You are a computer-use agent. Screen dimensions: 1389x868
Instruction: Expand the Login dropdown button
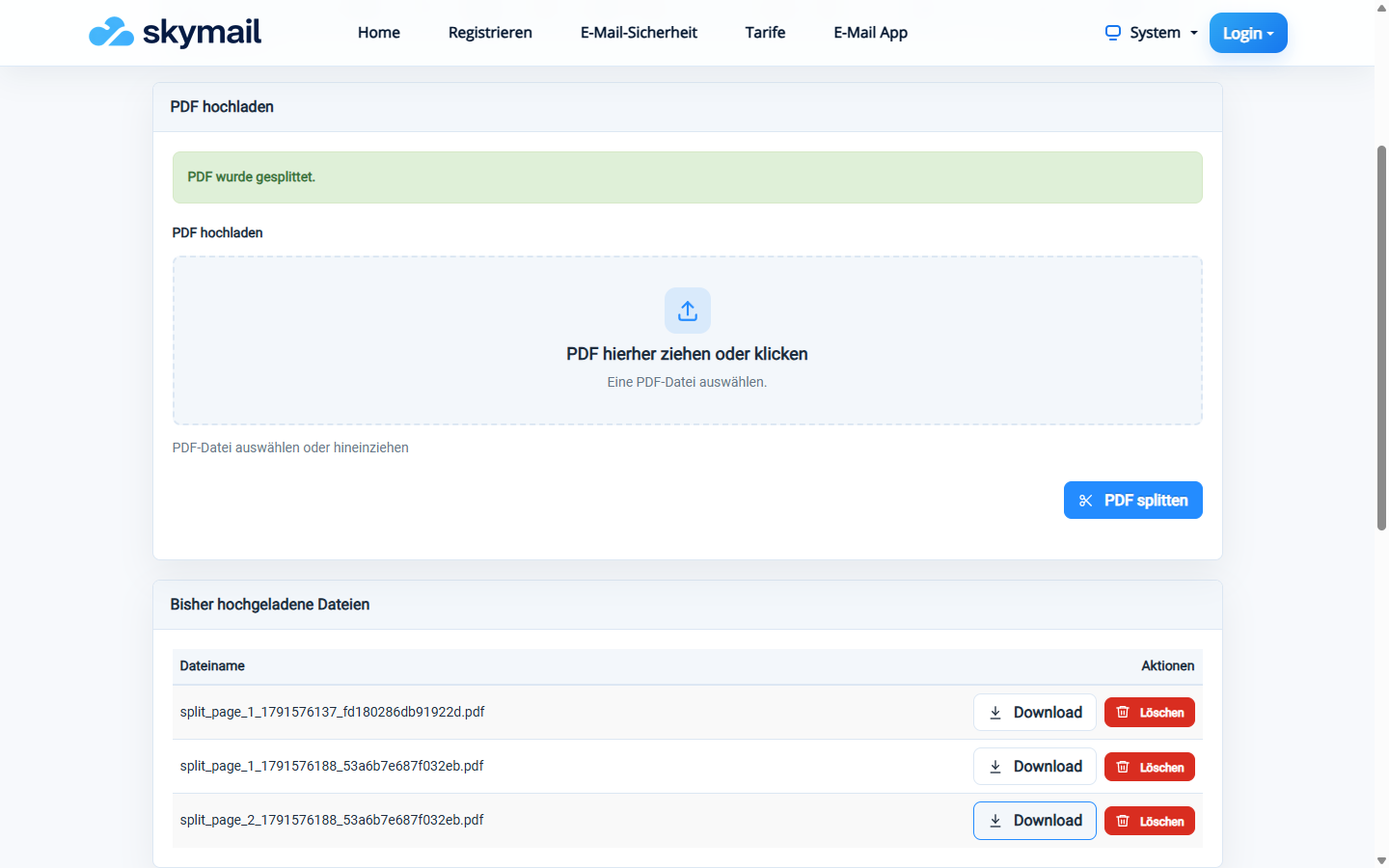click(x=1248, y=33)
